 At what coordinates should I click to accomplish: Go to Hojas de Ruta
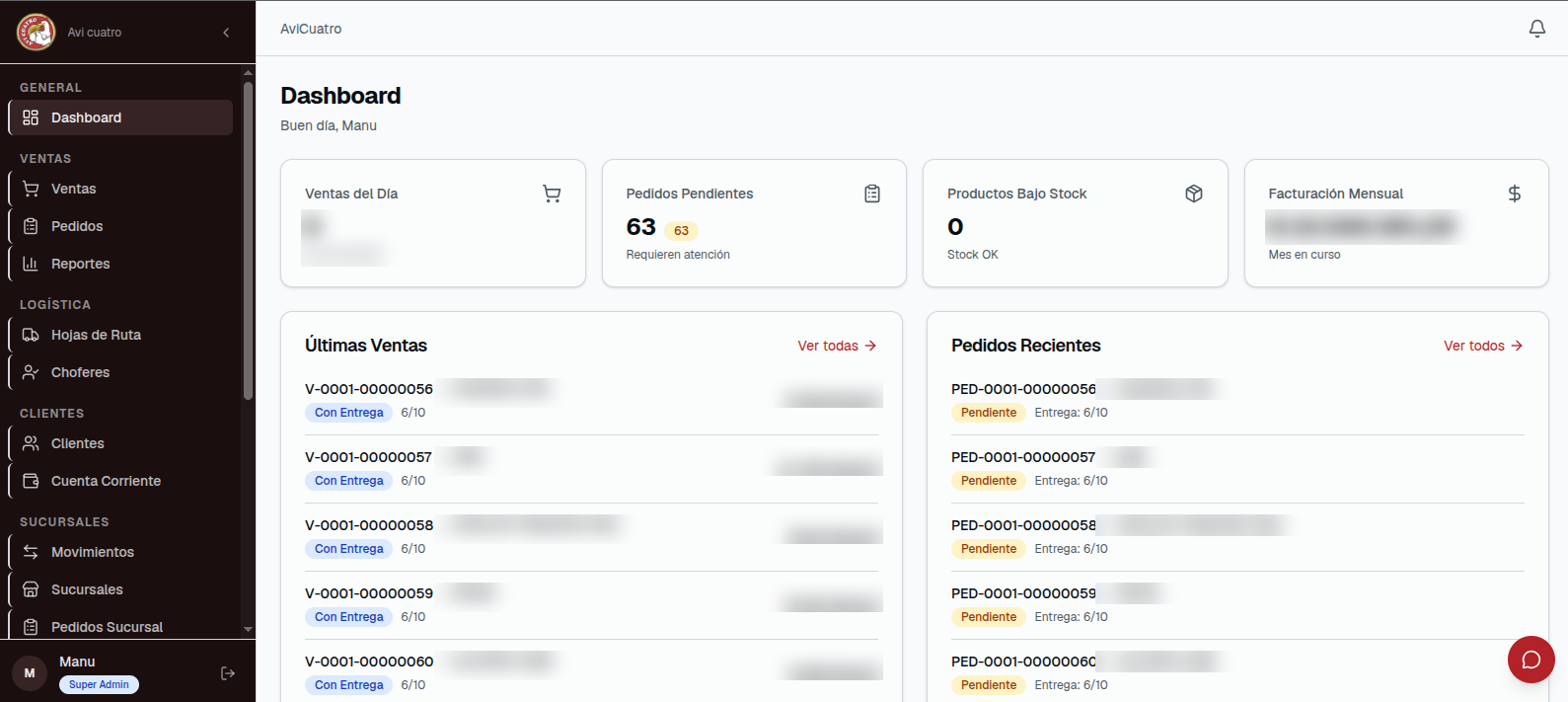pos(121,335)
